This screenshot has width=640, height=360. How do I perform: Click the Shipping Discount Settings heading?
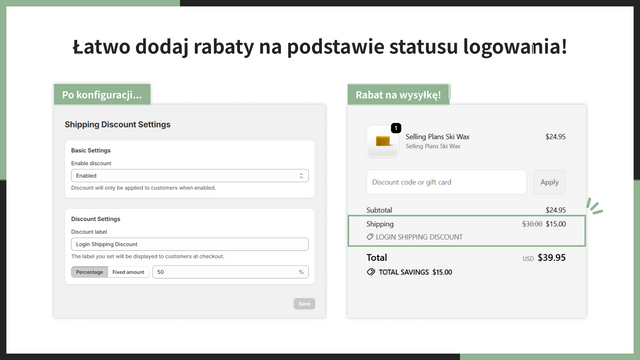pyautogui.click(x=118, y=124)
